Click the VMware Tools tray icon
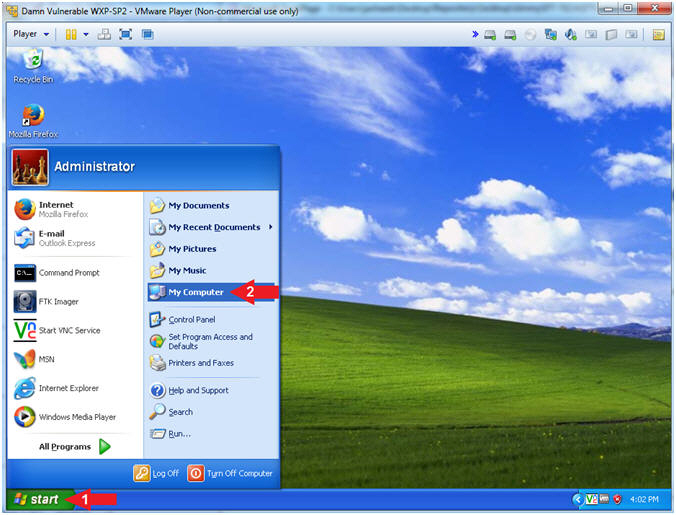 (x=604, y=499)
